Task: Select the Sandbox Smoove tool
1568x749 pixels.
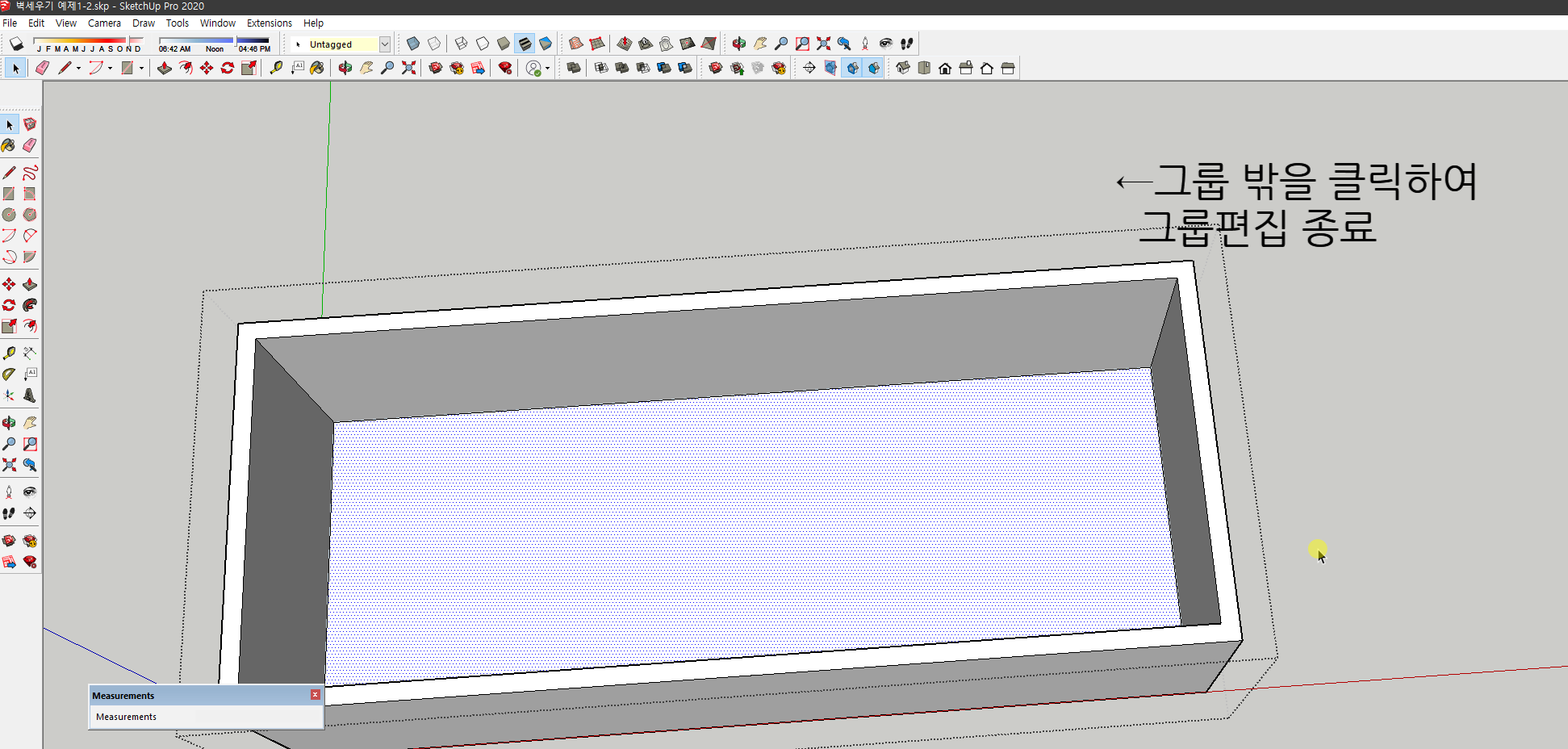Action: (x=624, y=44)
